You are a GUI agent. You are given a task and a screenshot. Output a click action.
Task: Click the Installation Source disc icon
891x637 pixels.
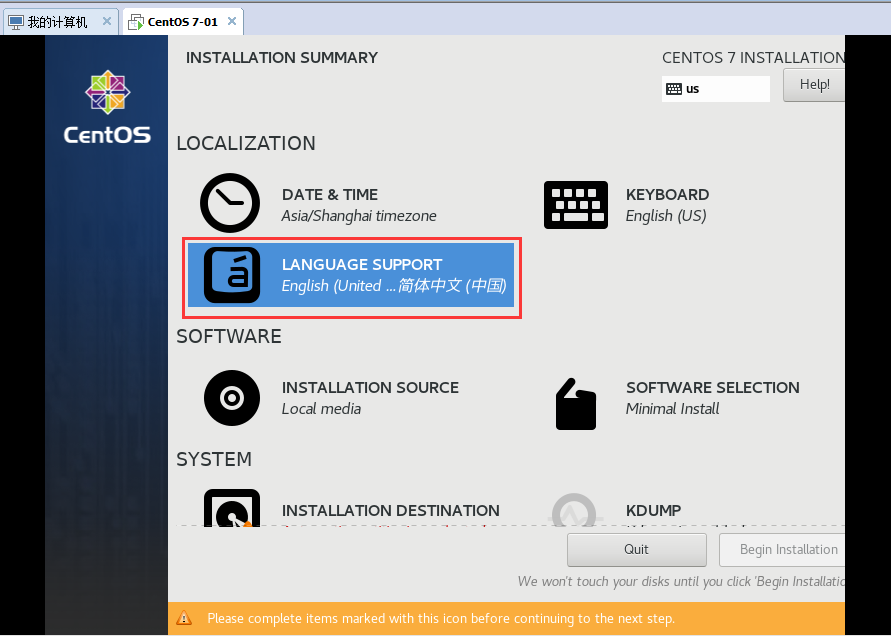coord(232,398)
